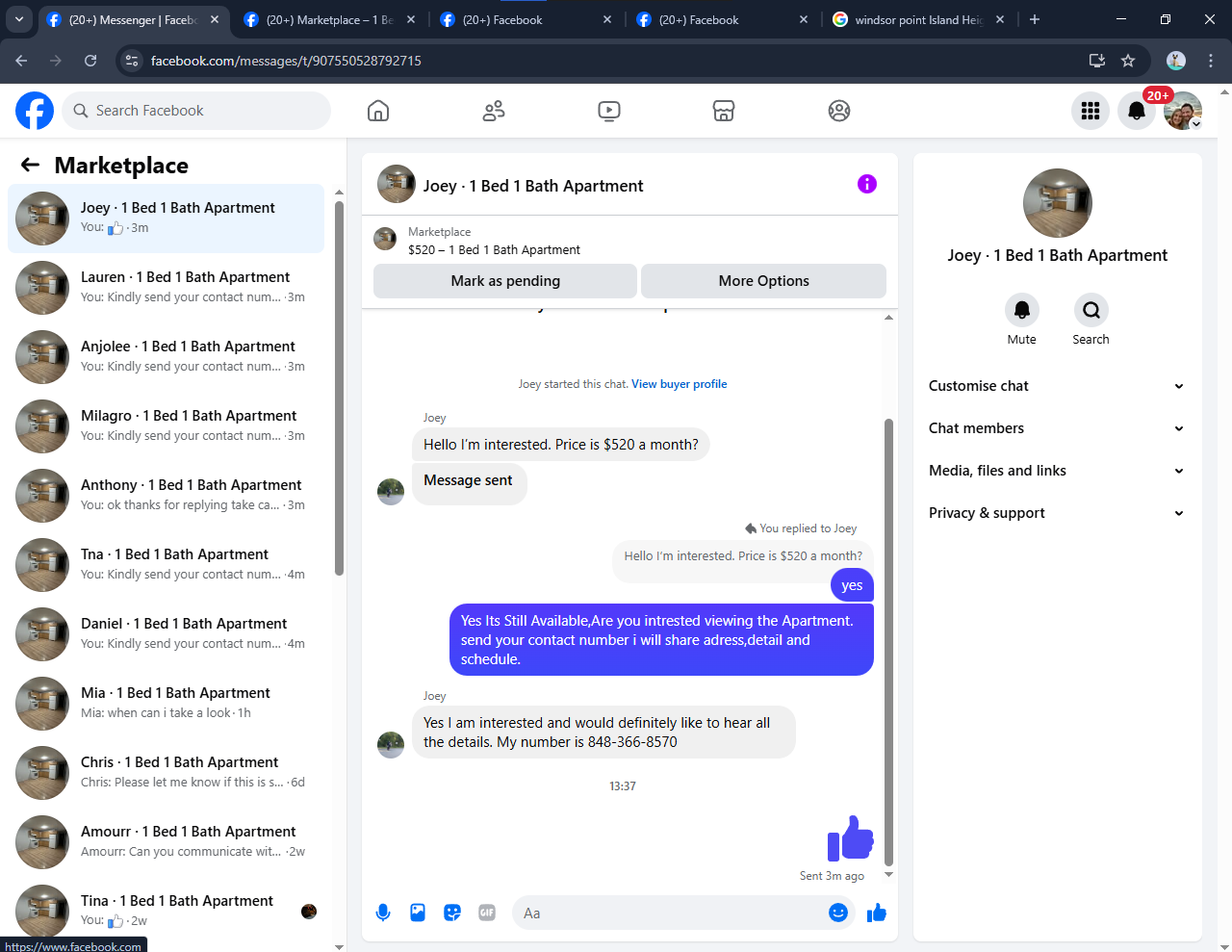
Task: Open the account profile picture menu
Action: (1183, 111)
